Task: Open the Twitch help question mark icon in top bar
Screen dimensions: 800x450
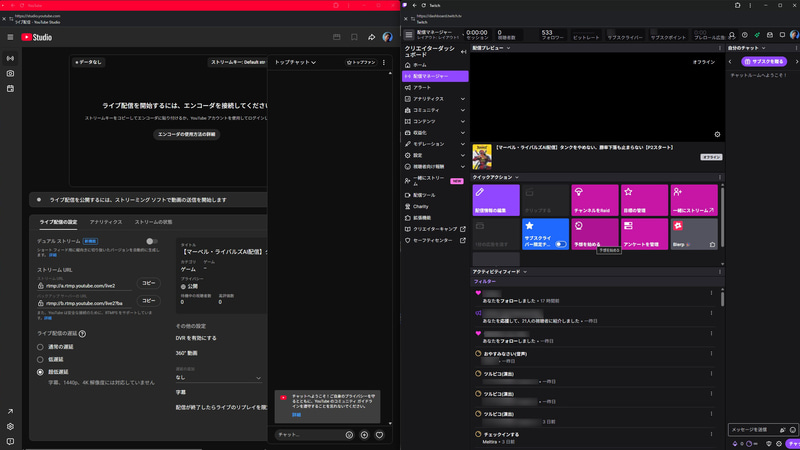Action: (x=744, y=35)
